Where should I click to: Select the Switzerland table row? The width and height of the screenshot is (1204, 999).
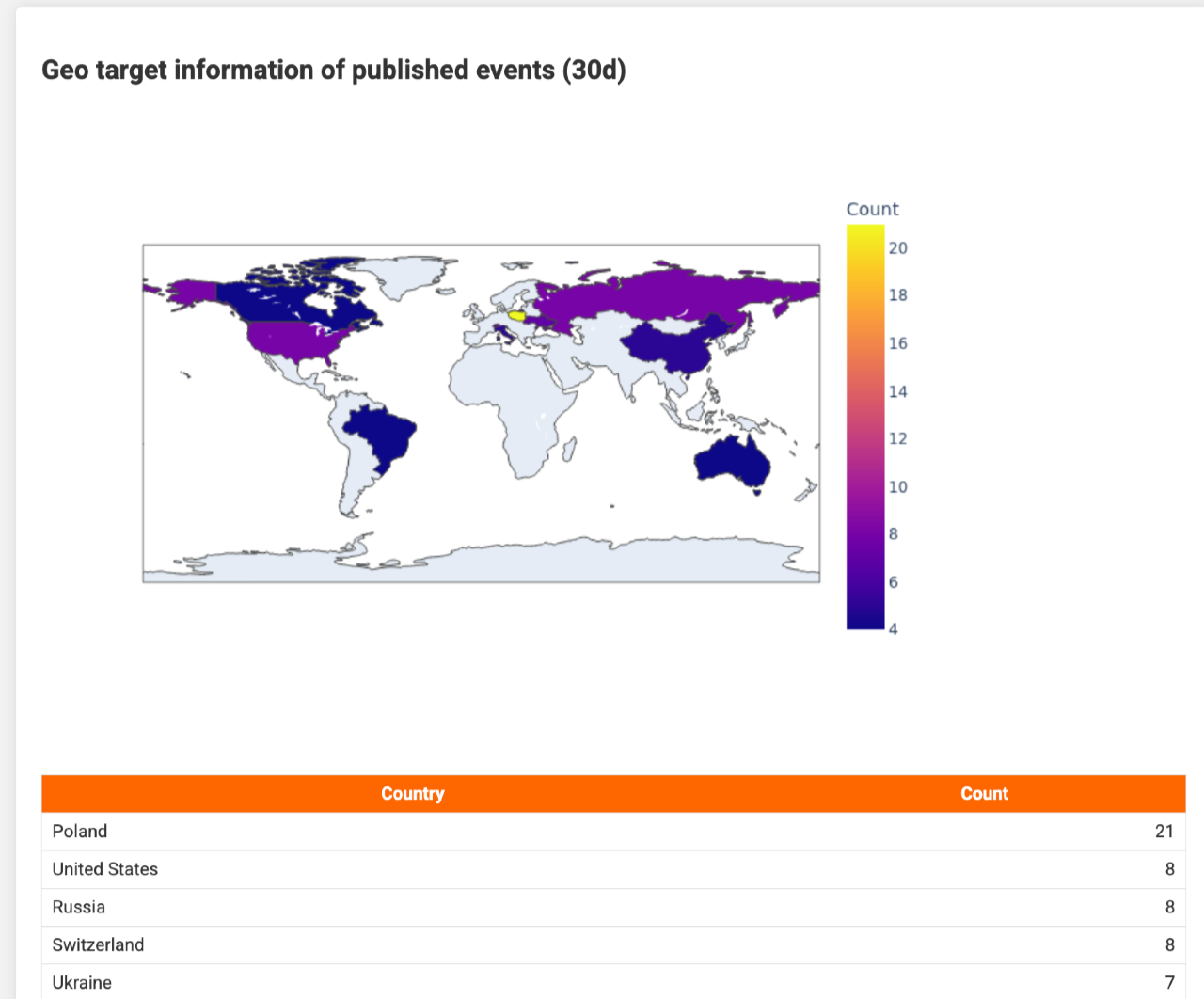click(613, 944)
